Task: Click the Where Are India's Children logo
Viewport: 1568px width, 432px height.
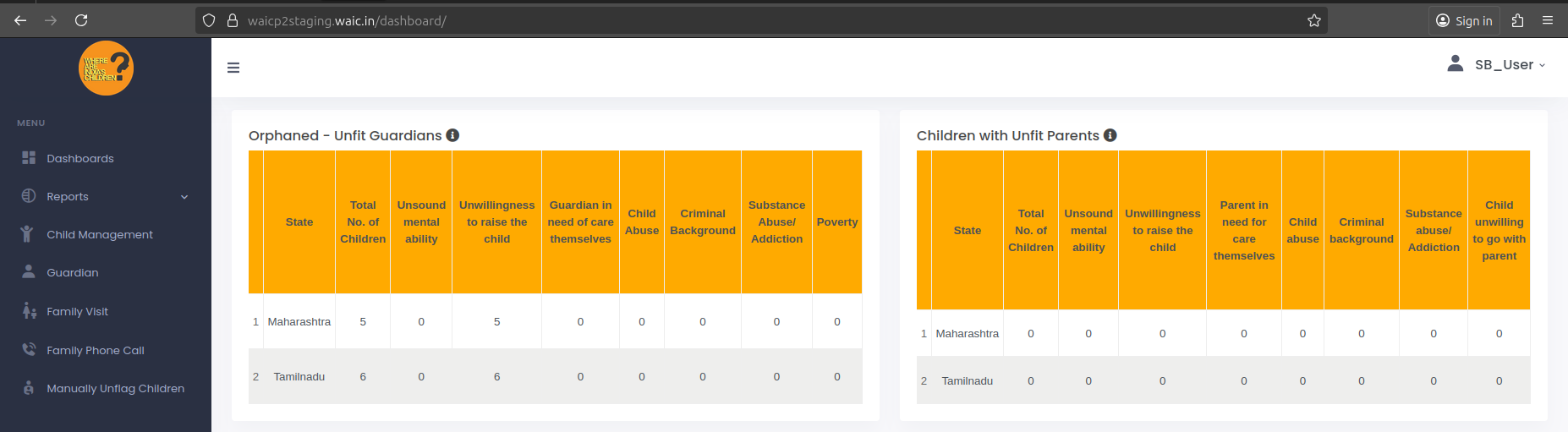Action: 106,68
